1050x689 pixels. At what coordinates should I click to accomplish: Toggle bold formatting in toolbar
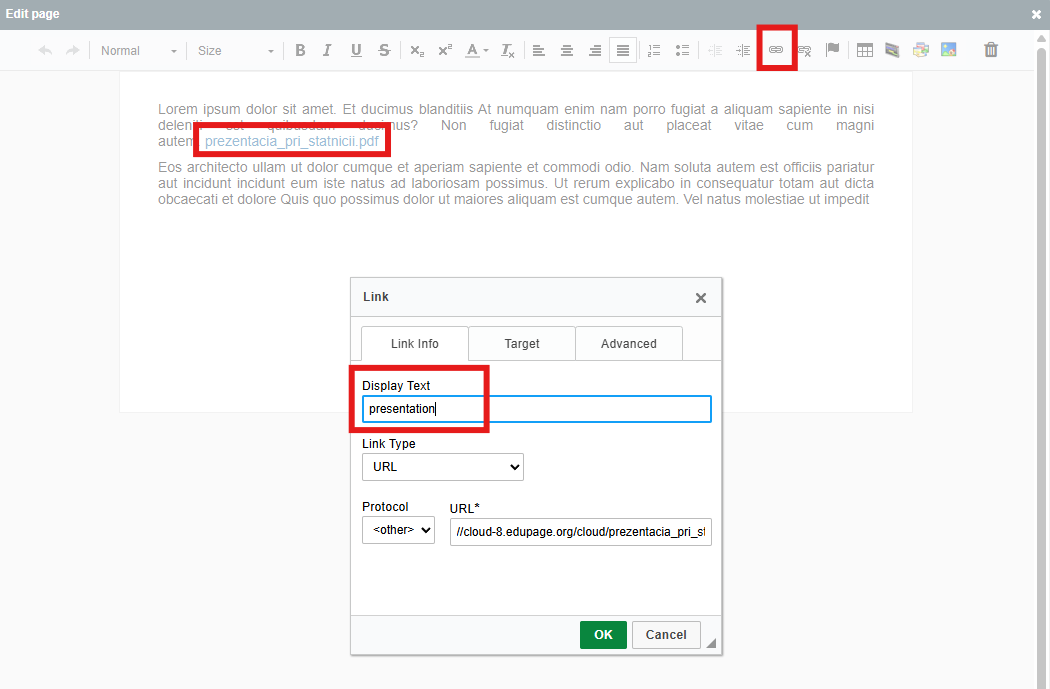click(x=300, y=51)
